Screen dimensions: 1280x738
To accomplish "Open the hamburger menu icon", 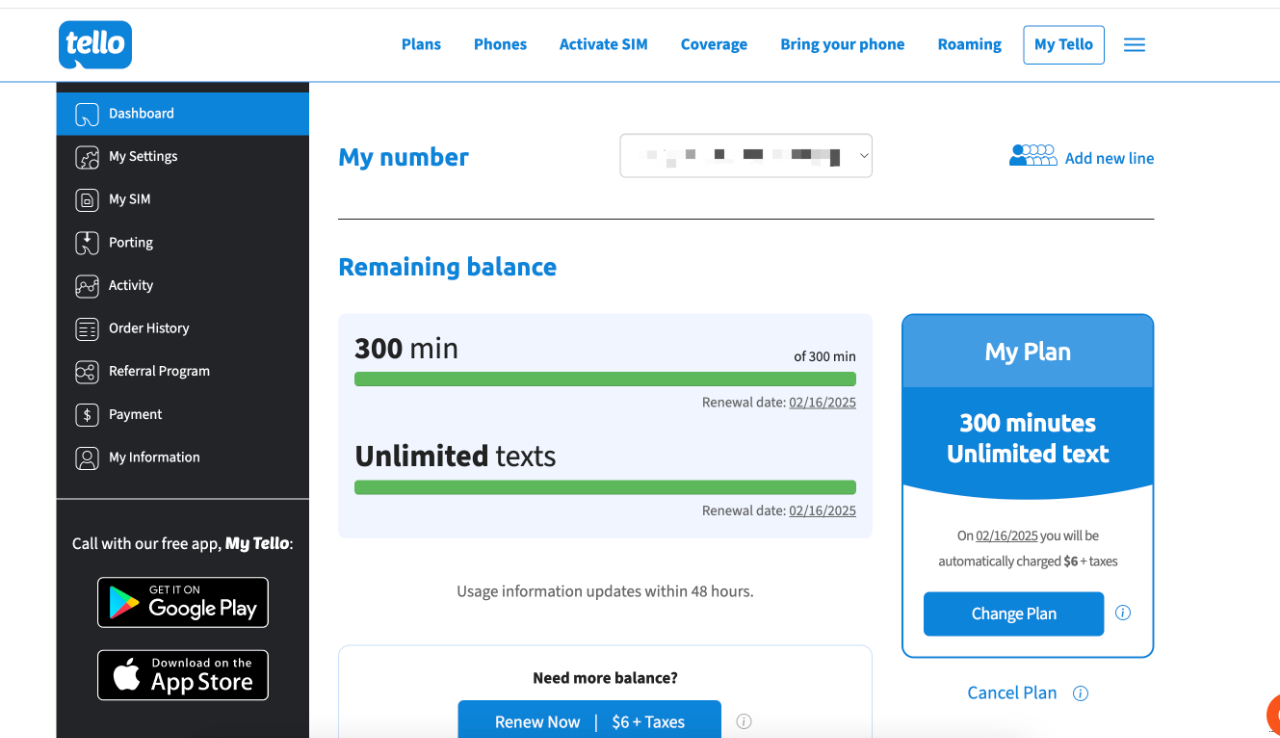I will (1134, 45).
